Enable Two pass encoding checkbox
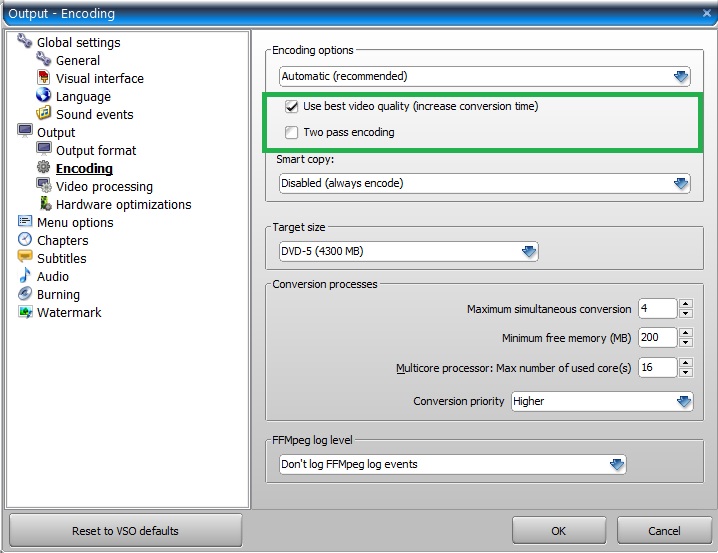 click(x=291, y=132)
